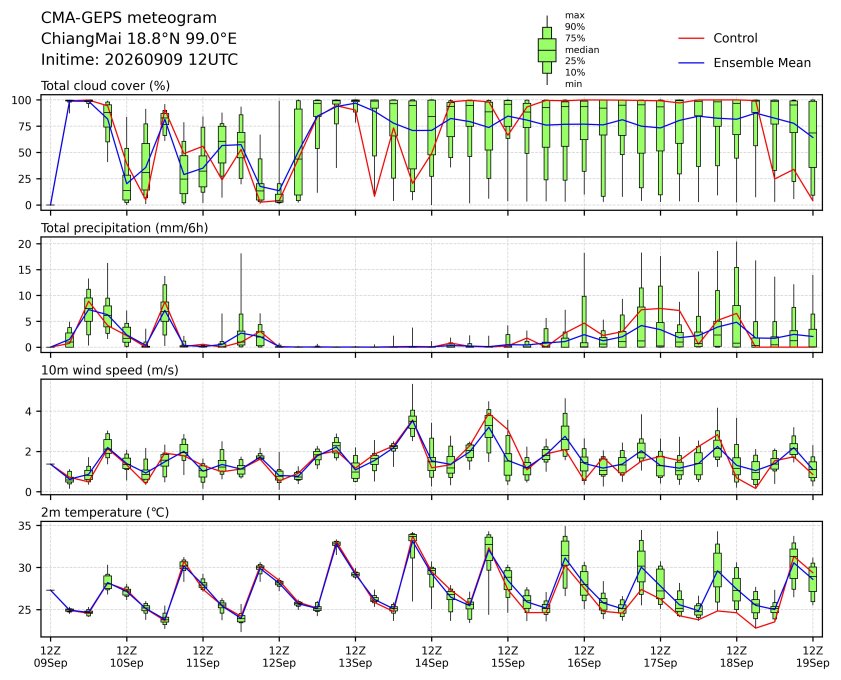Image resolution: width=841 pixels, height=680 pixels.
Task: Select the blue Ensemble Mean legend line
Action: pos(691,63)
